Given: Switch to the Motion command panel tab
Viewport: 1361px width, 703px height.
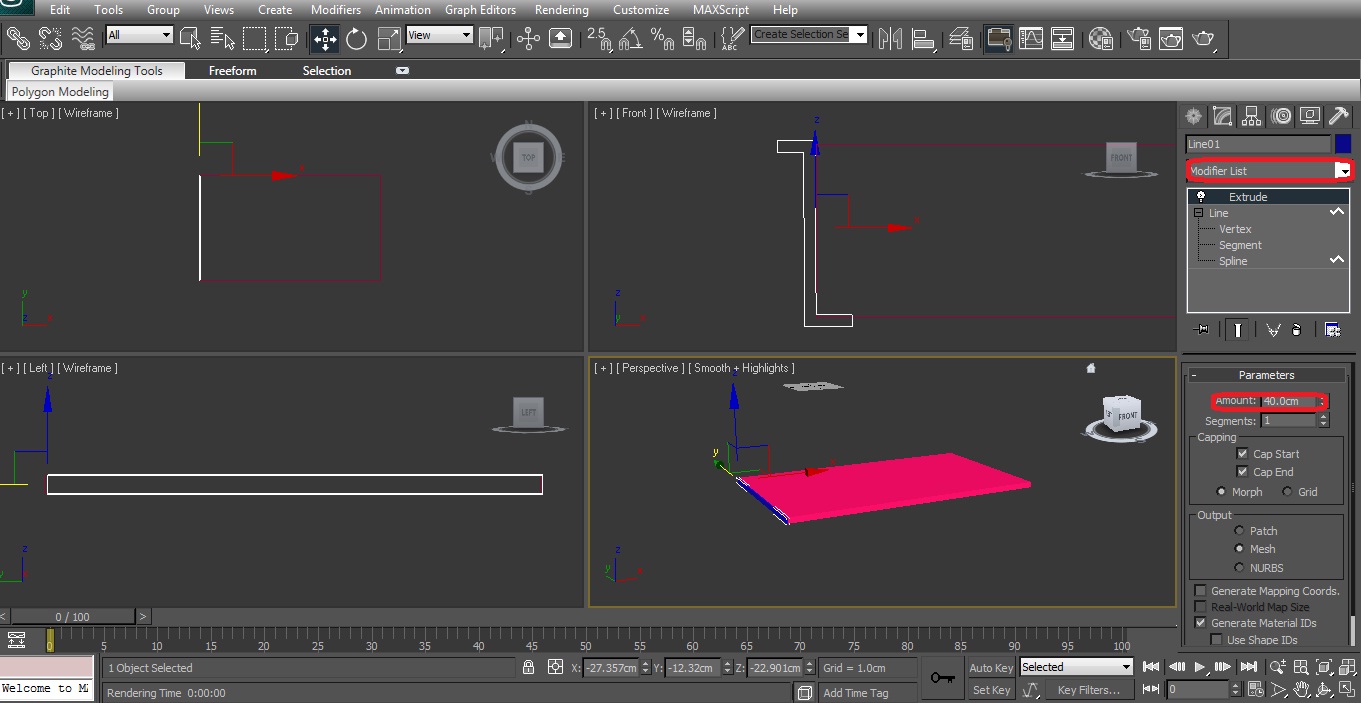Looking at the screenshot, I should 1281,116.
